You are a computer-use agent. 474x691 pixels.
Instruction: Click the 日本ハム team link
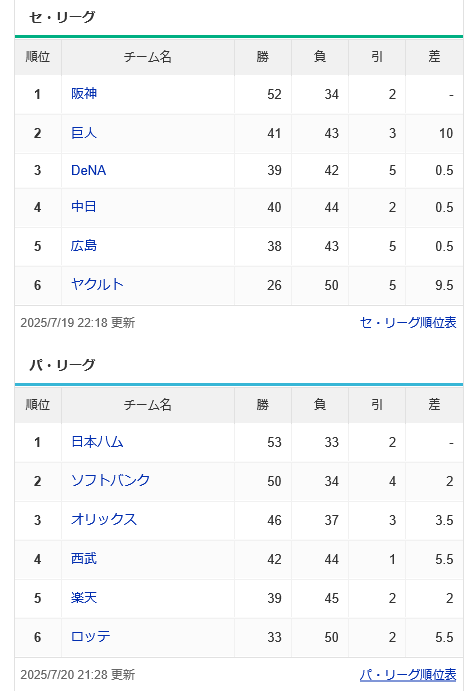tap(97, 442)
